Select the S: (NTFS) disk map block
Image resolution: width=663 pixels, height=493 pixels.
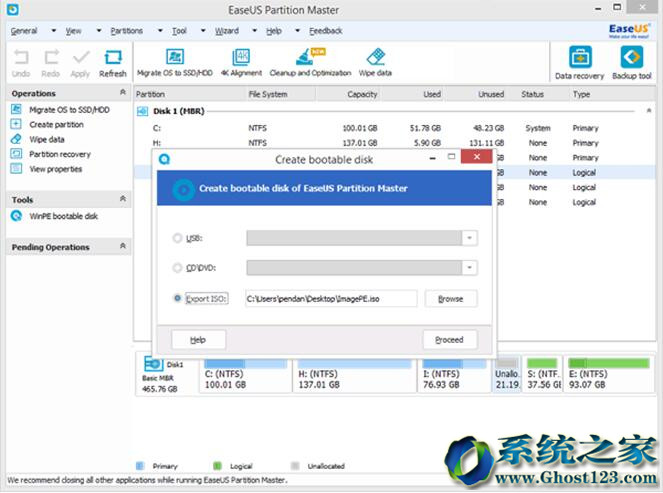tap(543, 375)
